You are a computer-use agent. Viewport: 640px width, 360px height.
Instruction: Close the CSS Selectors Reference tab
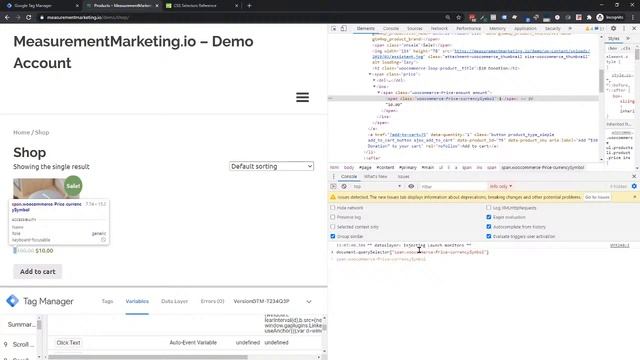236,6
